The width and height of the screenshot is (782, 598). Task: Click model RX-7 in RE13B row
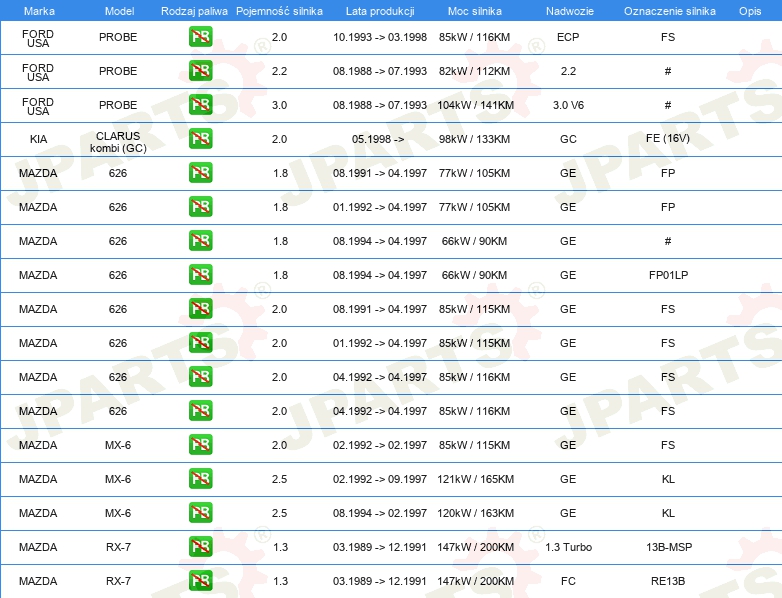pyautogui.click(x=118, y=581)
